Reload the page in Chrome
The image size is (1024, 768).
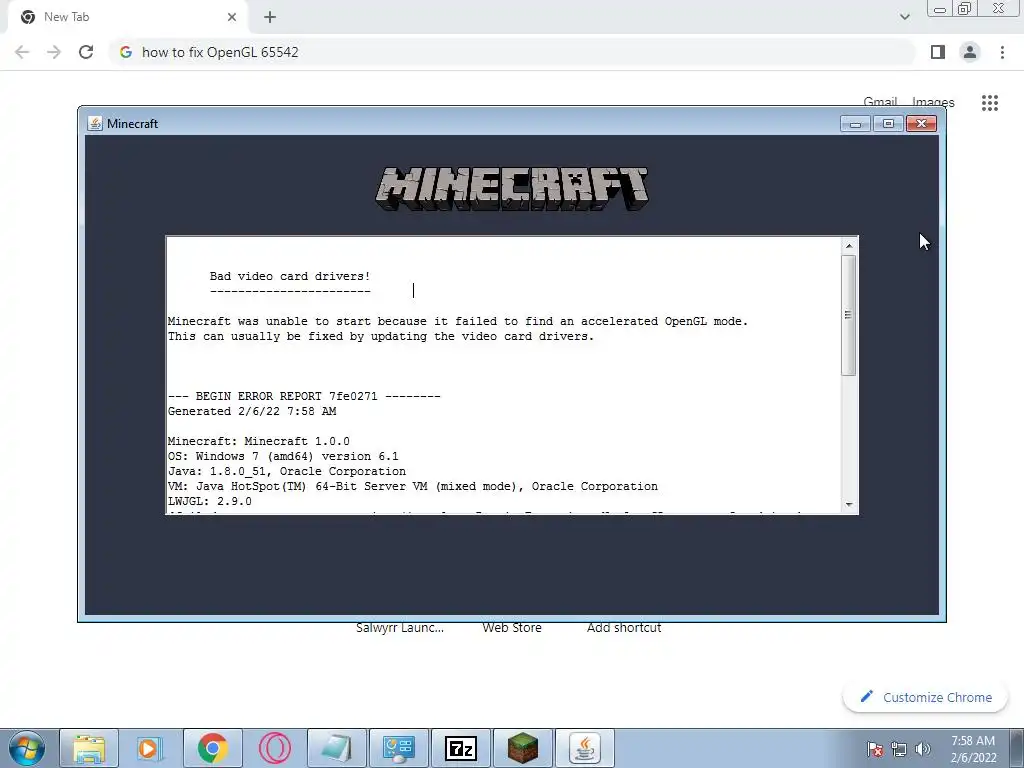click(86, 52)
